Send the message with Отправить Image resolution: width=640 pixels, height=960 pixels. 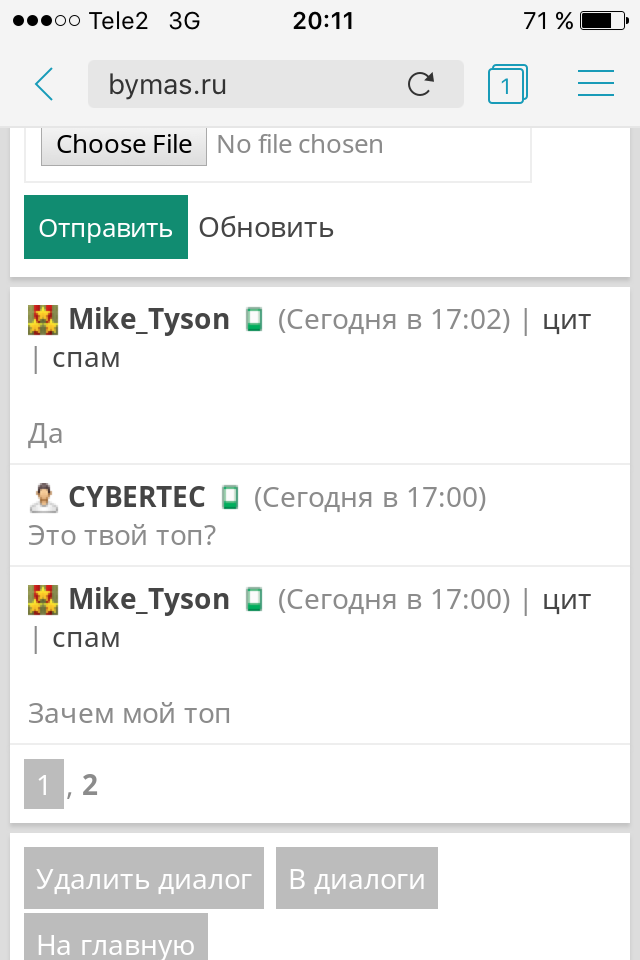click(105, 227)
